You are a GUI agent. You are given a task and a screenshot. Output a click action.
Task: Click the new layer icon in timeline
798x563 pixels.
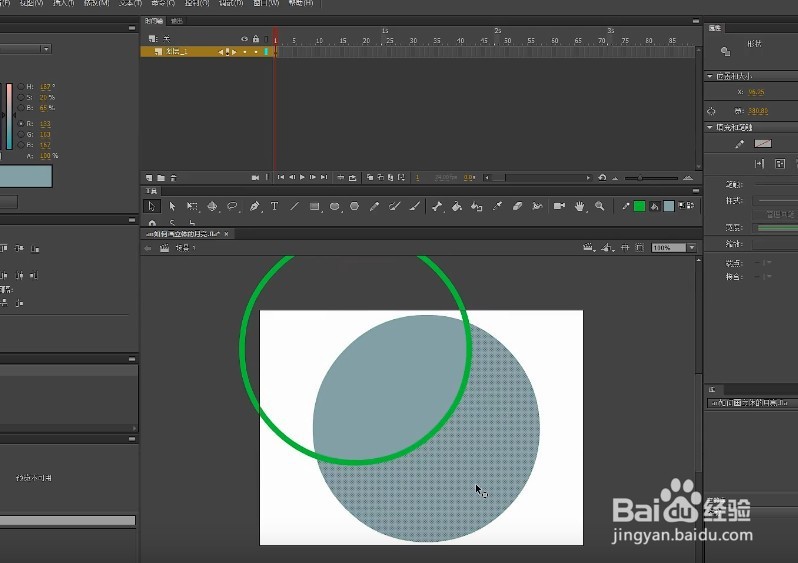pyautogui.click(x=149, y=178)
